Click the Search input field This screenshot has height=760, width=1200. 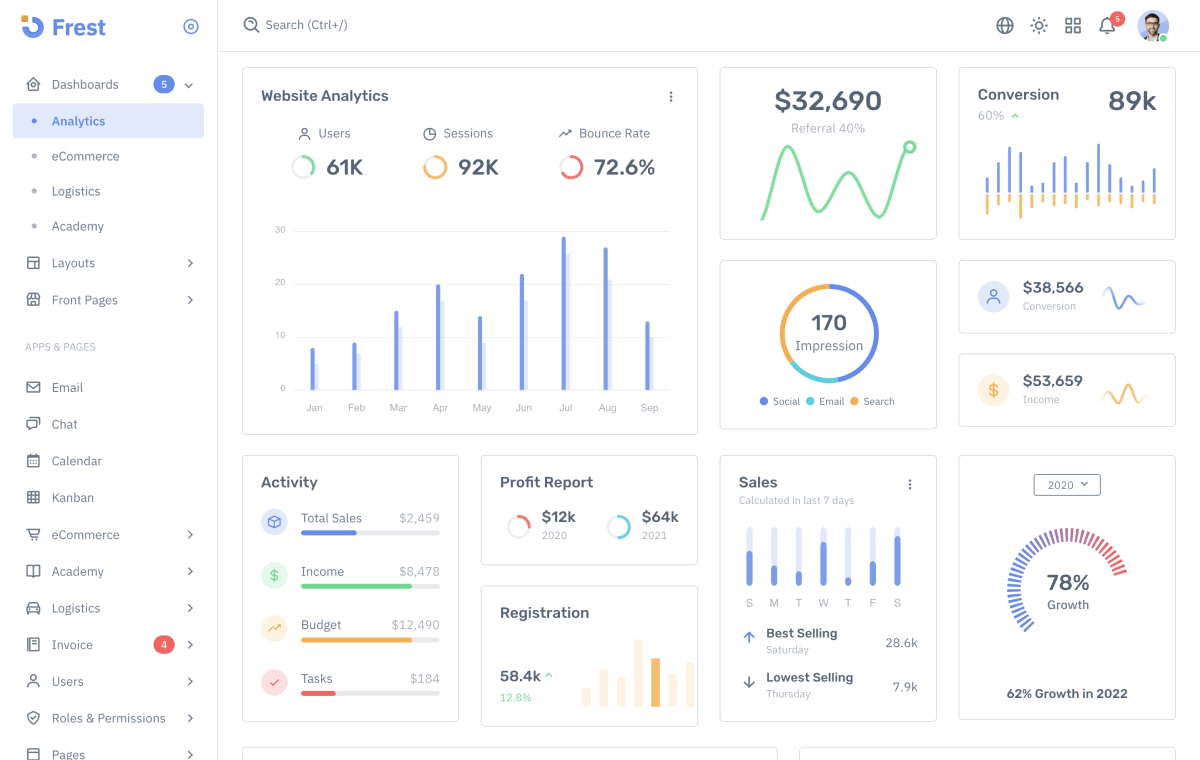[400, 25]
